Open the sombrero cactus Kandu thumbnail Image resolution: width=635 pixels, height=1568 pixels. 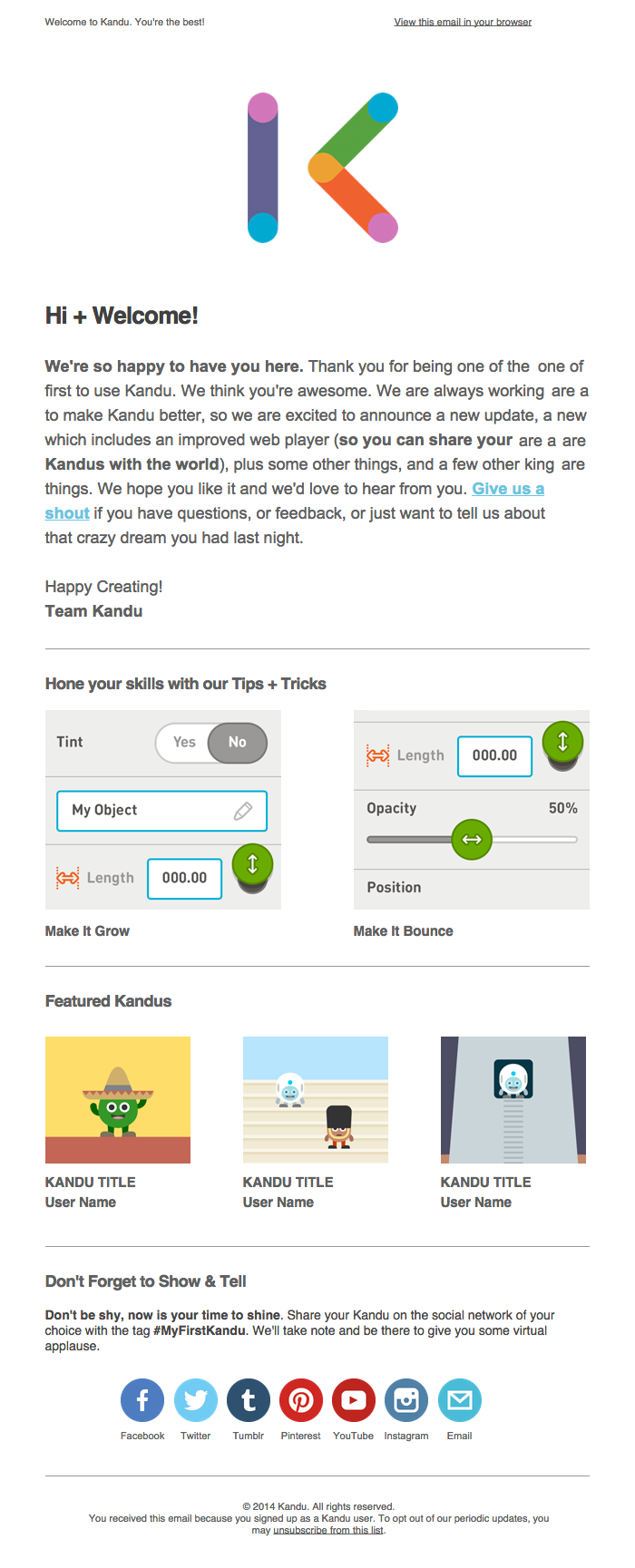[118, 1100]
